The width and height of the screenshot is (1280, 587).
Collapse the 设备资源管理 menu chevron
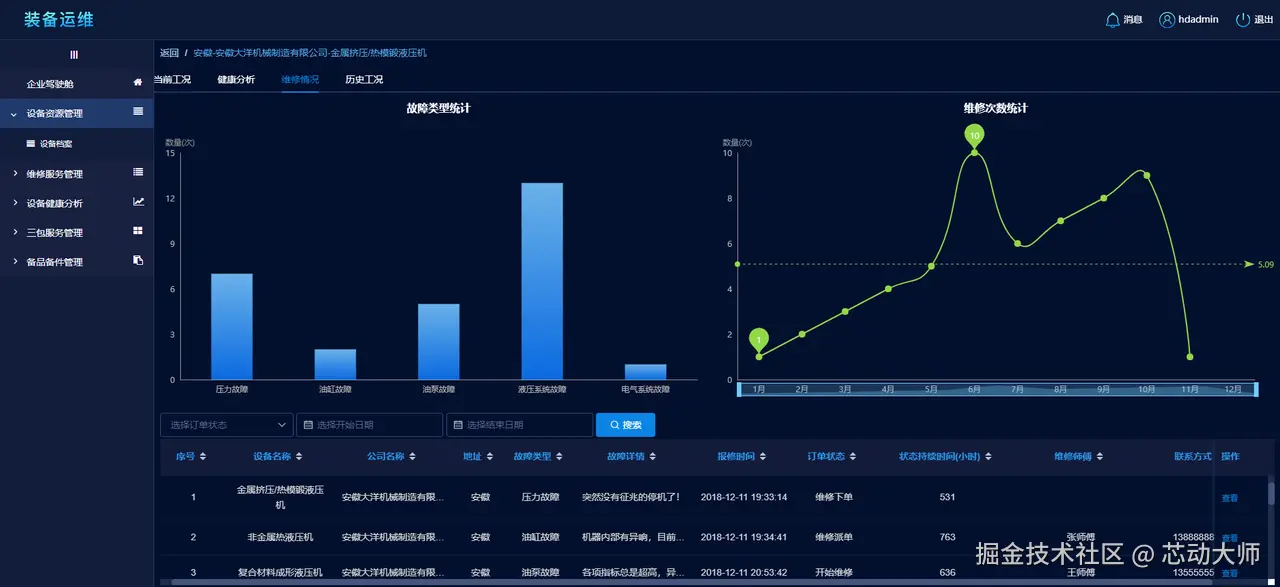coord(14,114)
